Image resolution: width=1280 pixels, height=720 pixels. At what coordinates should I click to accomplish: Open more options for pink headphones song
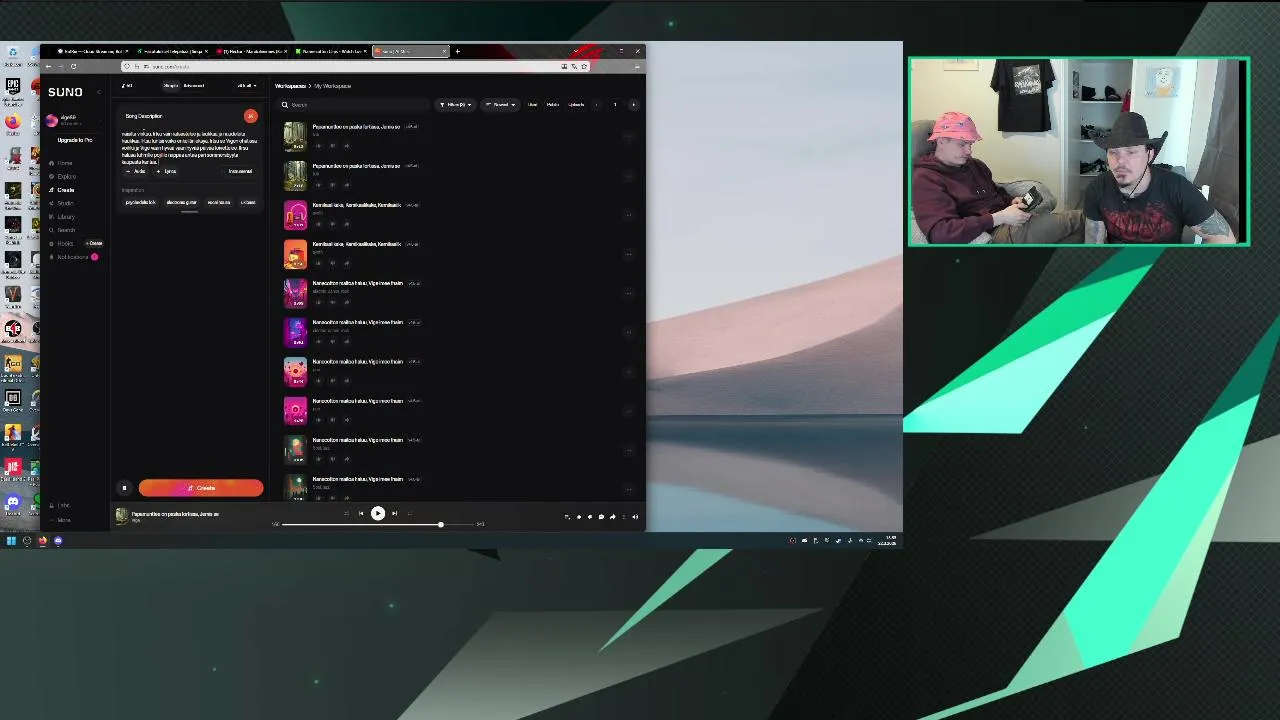[x=628, y=215]
